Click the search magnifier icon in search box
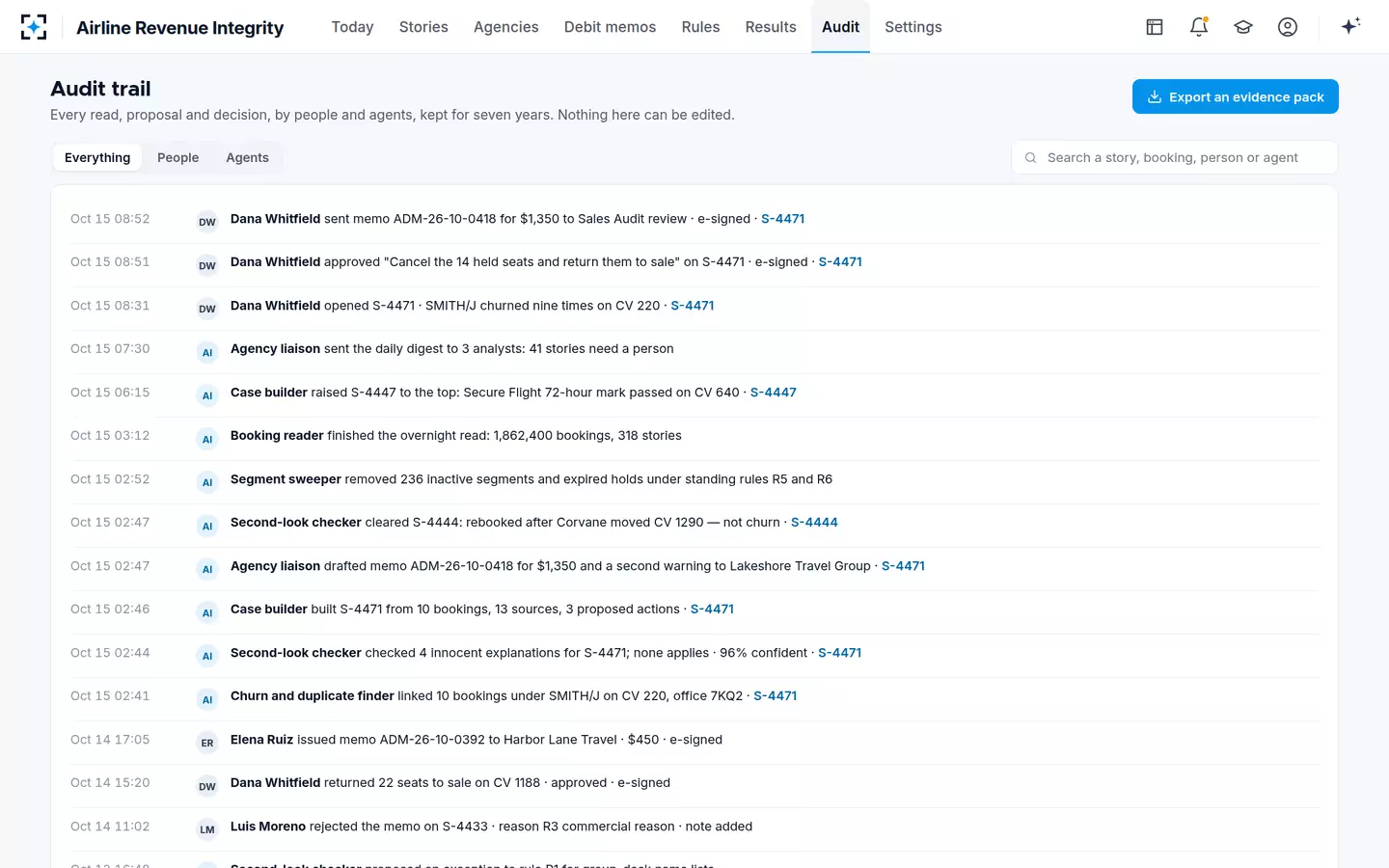Viewport: 1389px width, 868px height. point(1030,157)
